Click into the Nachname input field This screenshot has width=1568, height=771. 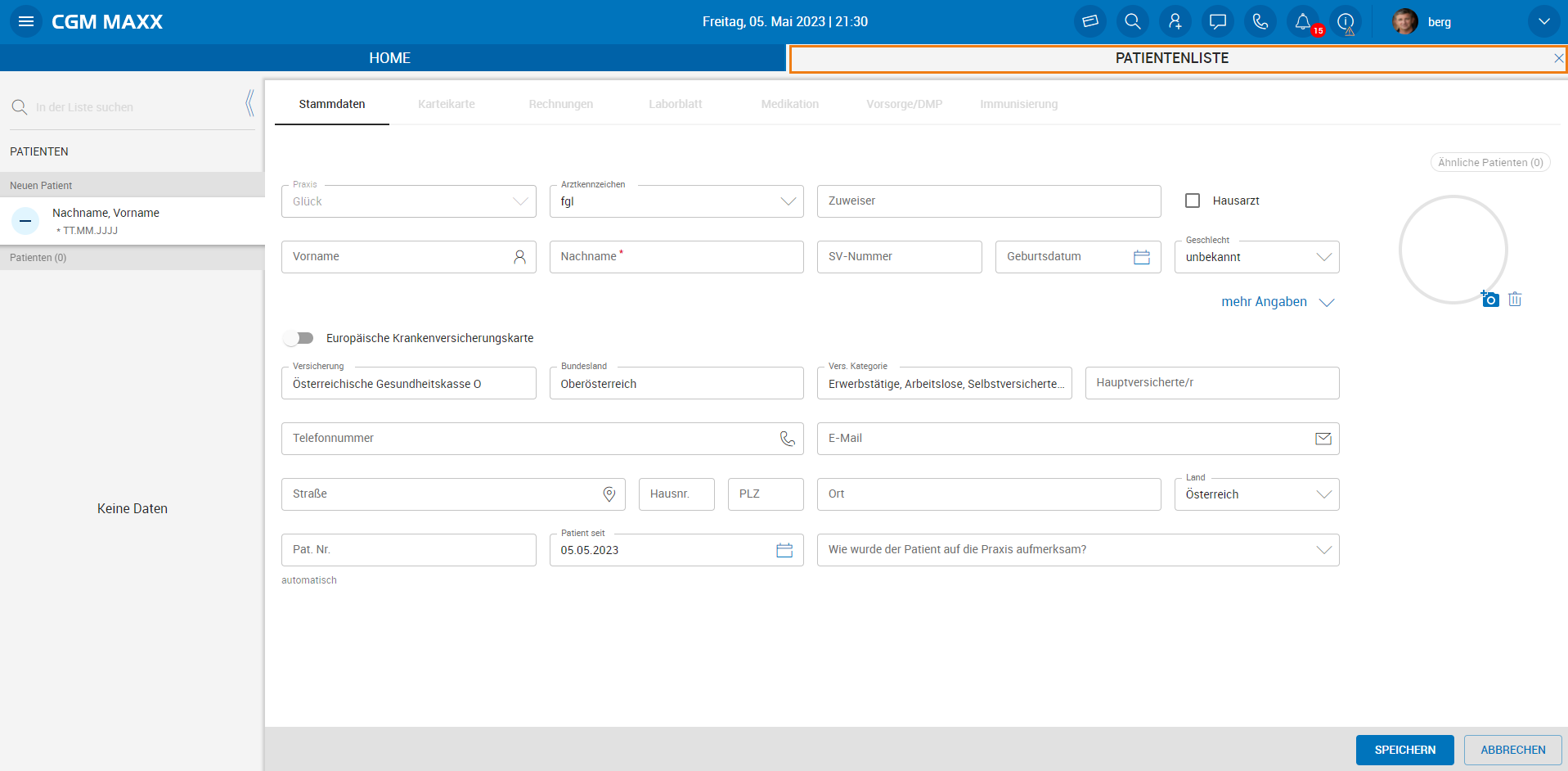click(676, 257)
